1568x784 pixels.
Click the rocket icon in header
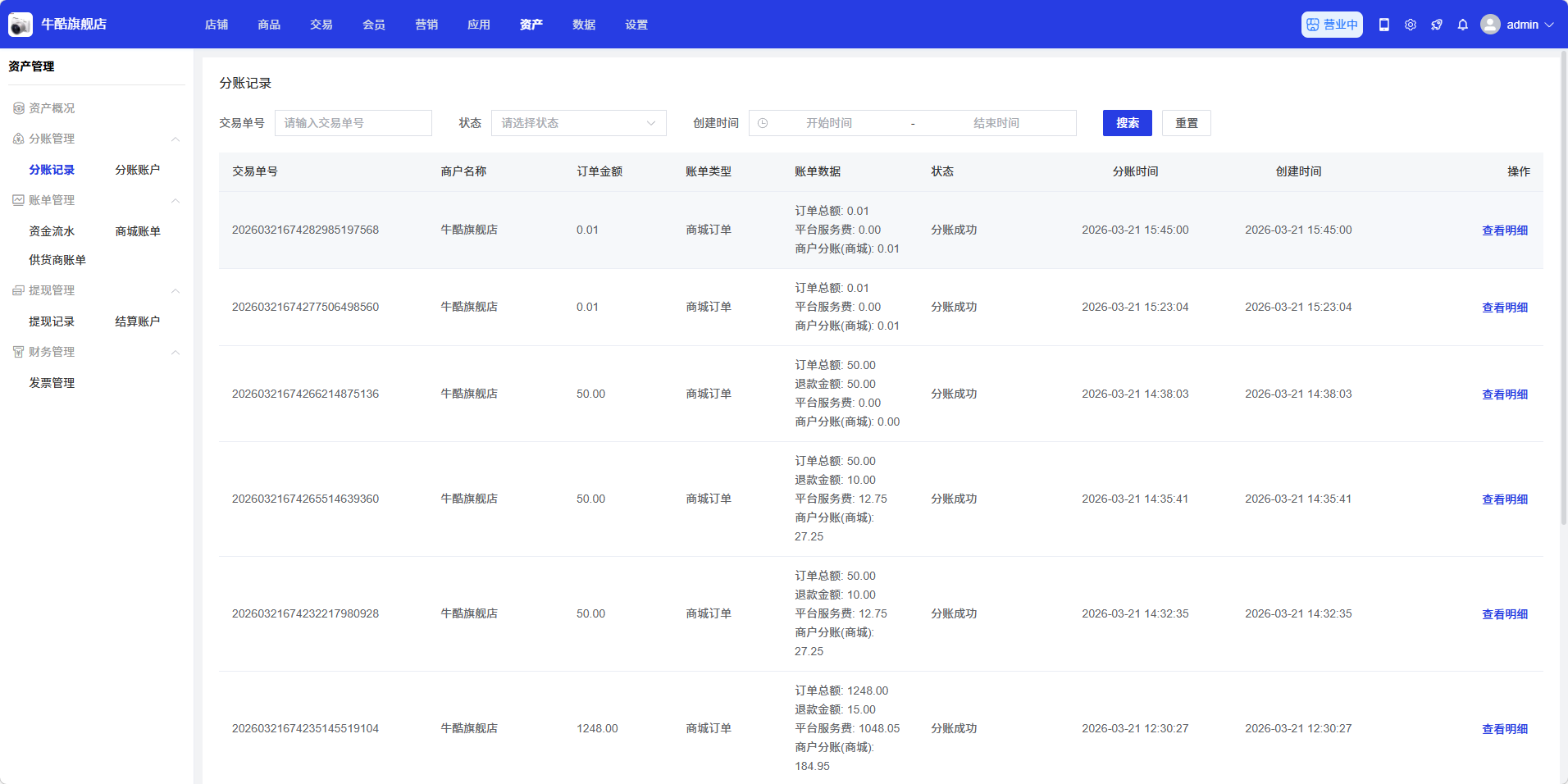click(x=1437, y=25)
